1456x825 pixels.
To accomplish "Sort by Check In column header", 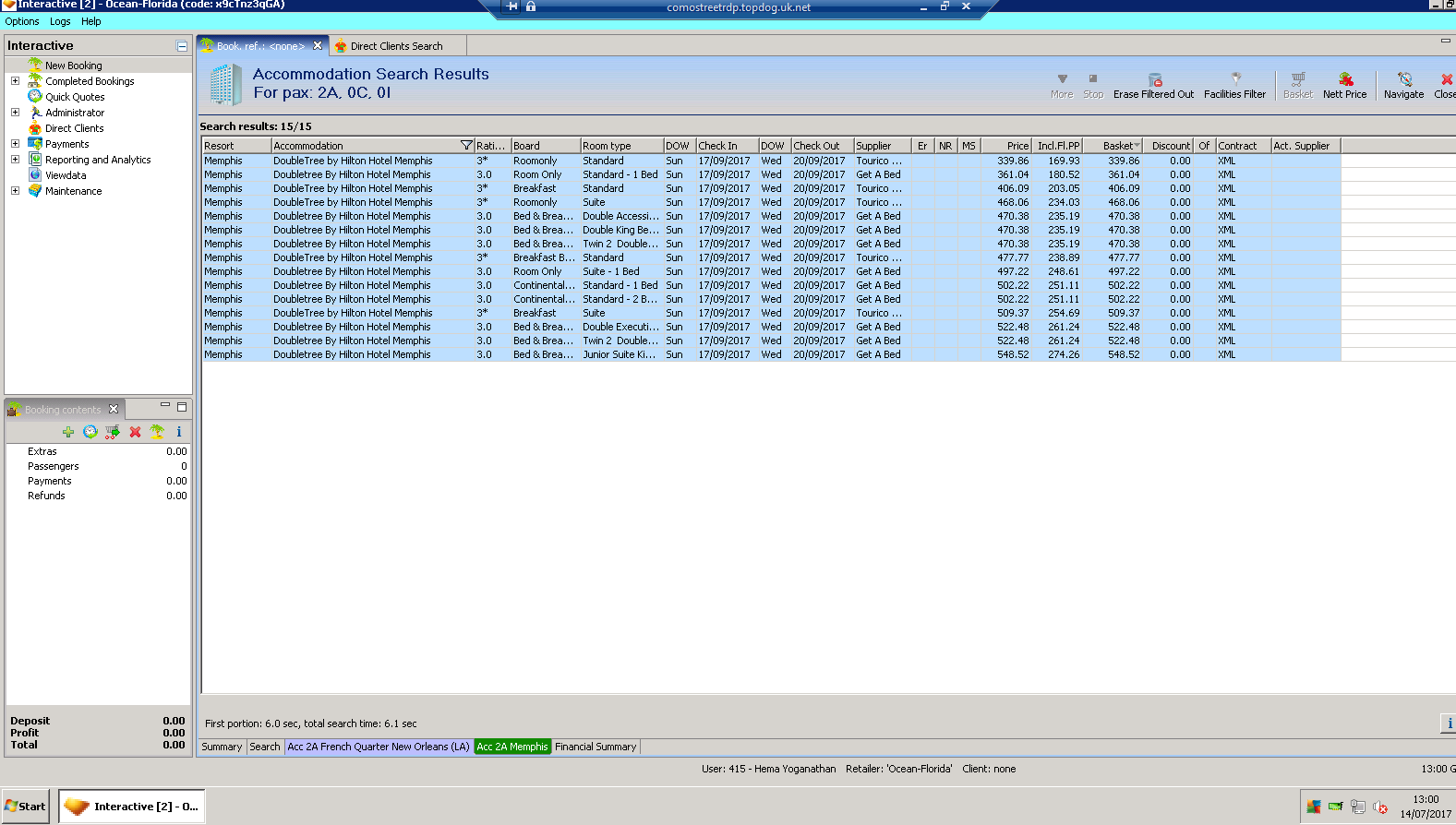I will (x=728, y=146).
